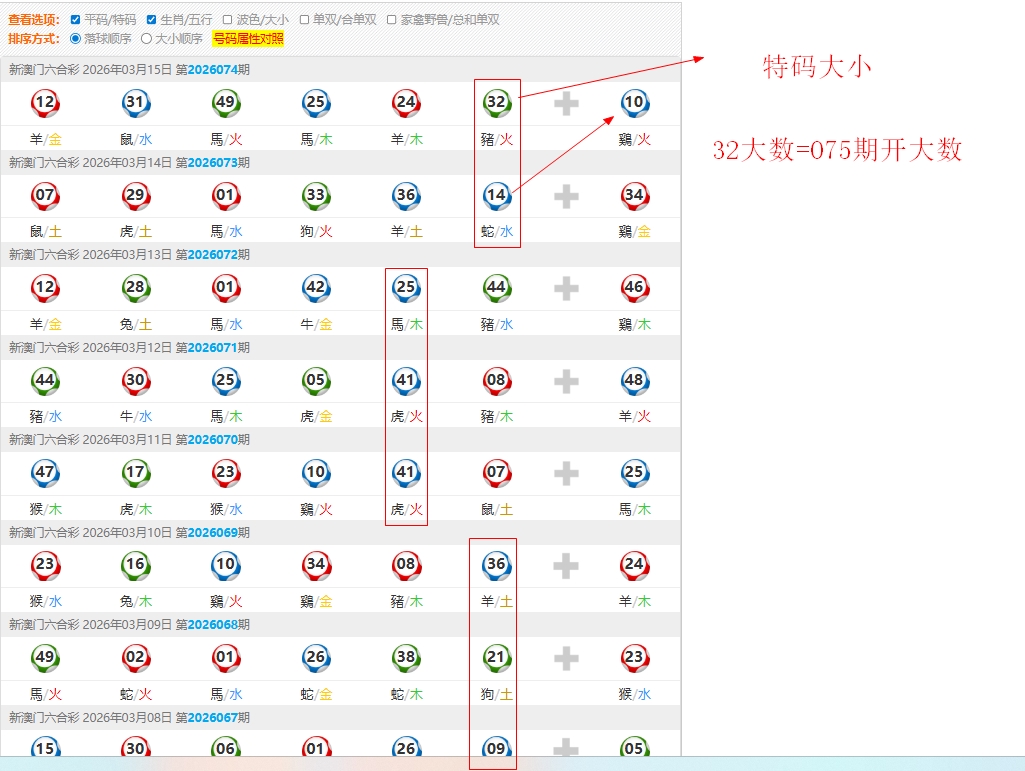This screenshot has height=771, width=1025.
Task: Enable the 波色/大小 checkbox
Action: [228, 19]
